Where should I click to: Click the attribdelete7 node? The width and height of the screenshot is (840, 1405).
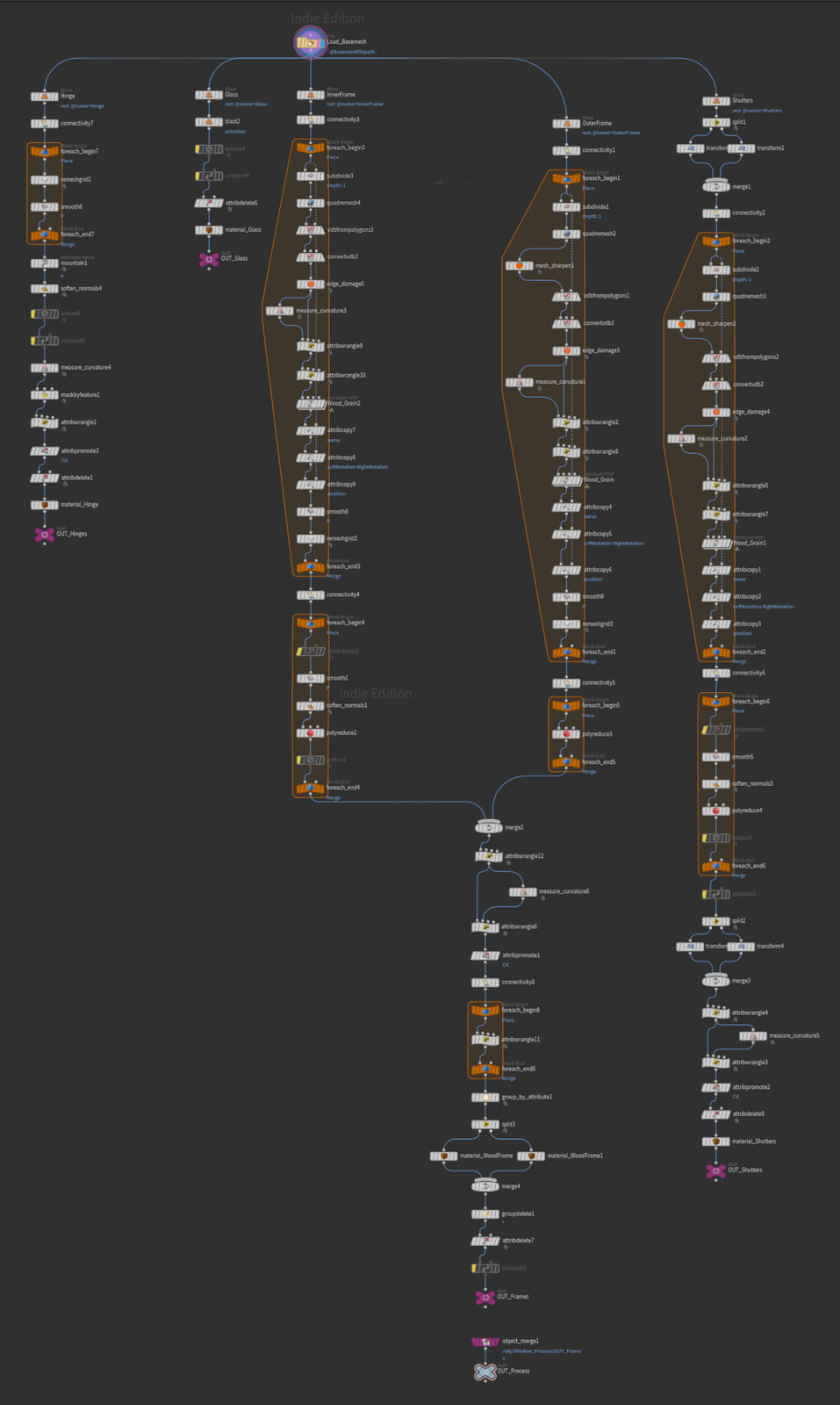pos(485,1242)
